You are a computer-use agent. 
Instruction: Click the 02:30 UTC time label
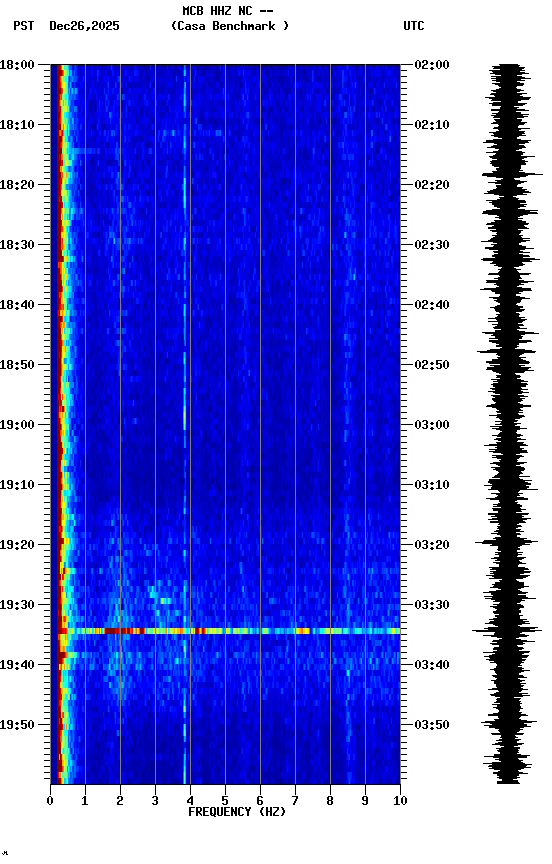pos(432,245)
